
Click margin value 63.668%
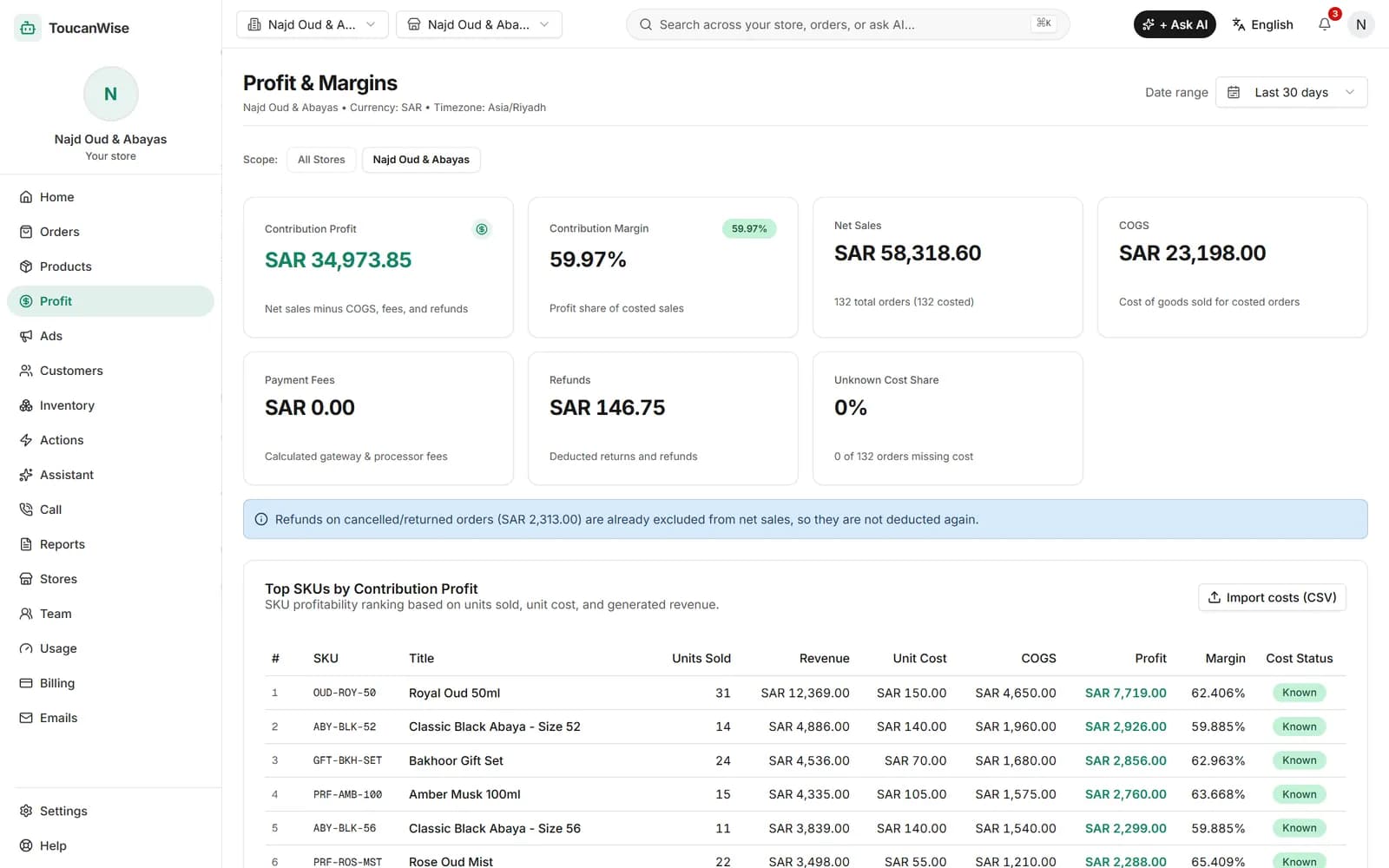pos(1218,794)
